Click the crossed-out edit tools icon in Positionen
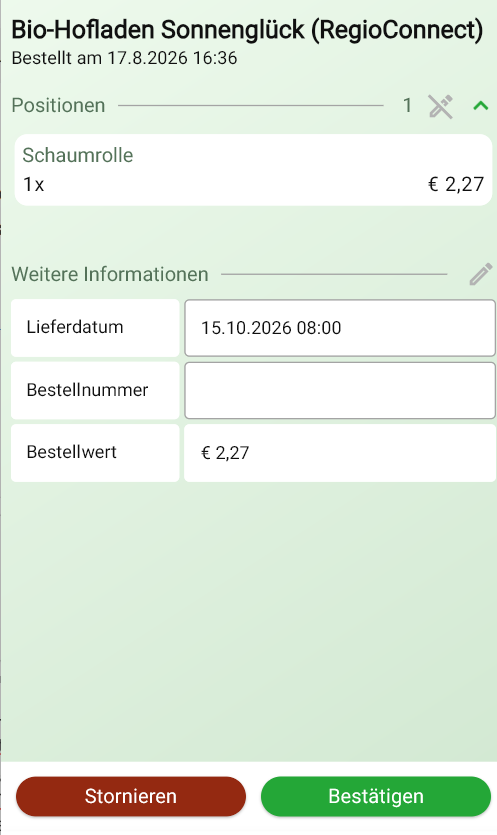The height and width of the screenshot is (835, 497). click(441, 106)
